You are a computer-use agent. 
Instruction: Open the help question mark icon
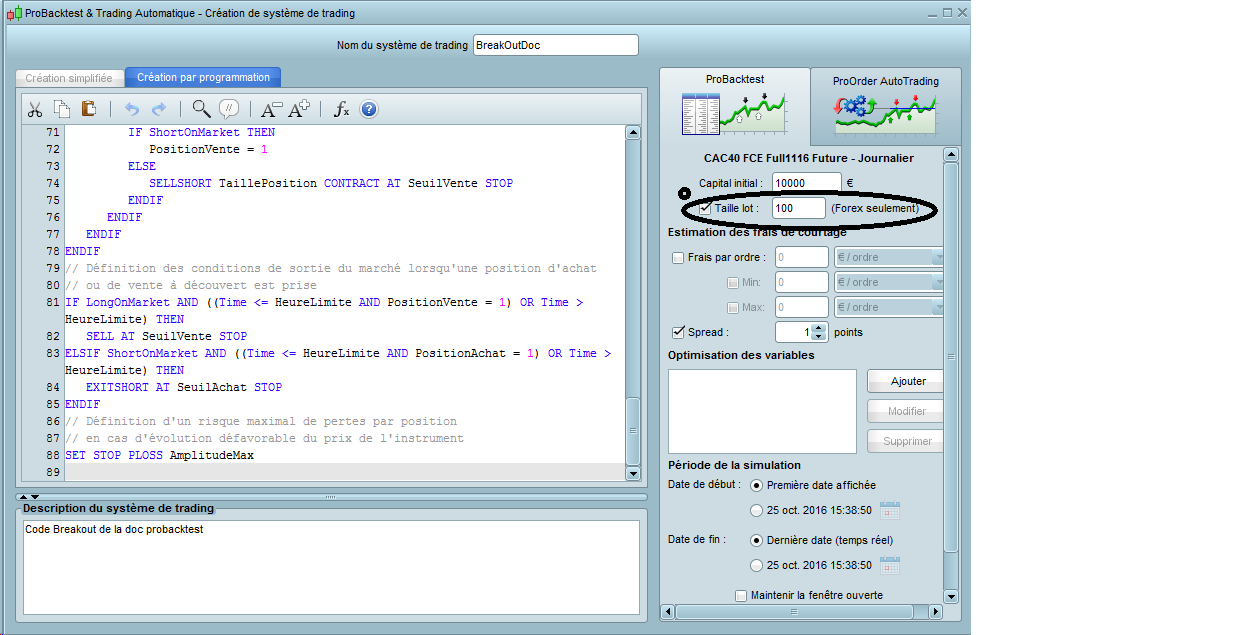pyautogui.click(x=369, y=109)
